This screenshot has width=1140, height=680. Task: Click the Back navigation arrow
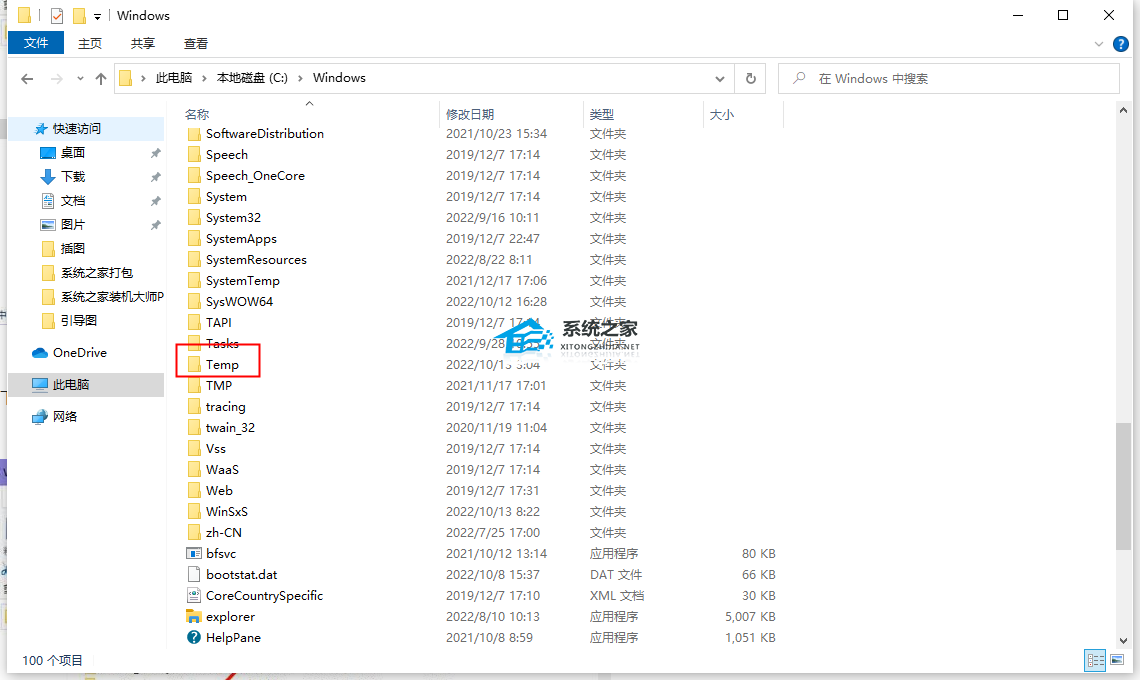tap(27, 79)
